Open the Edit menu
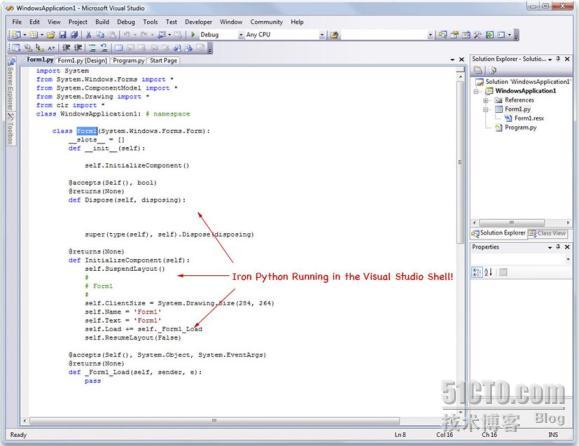This screenshot has height=446, width=579. 34,22
